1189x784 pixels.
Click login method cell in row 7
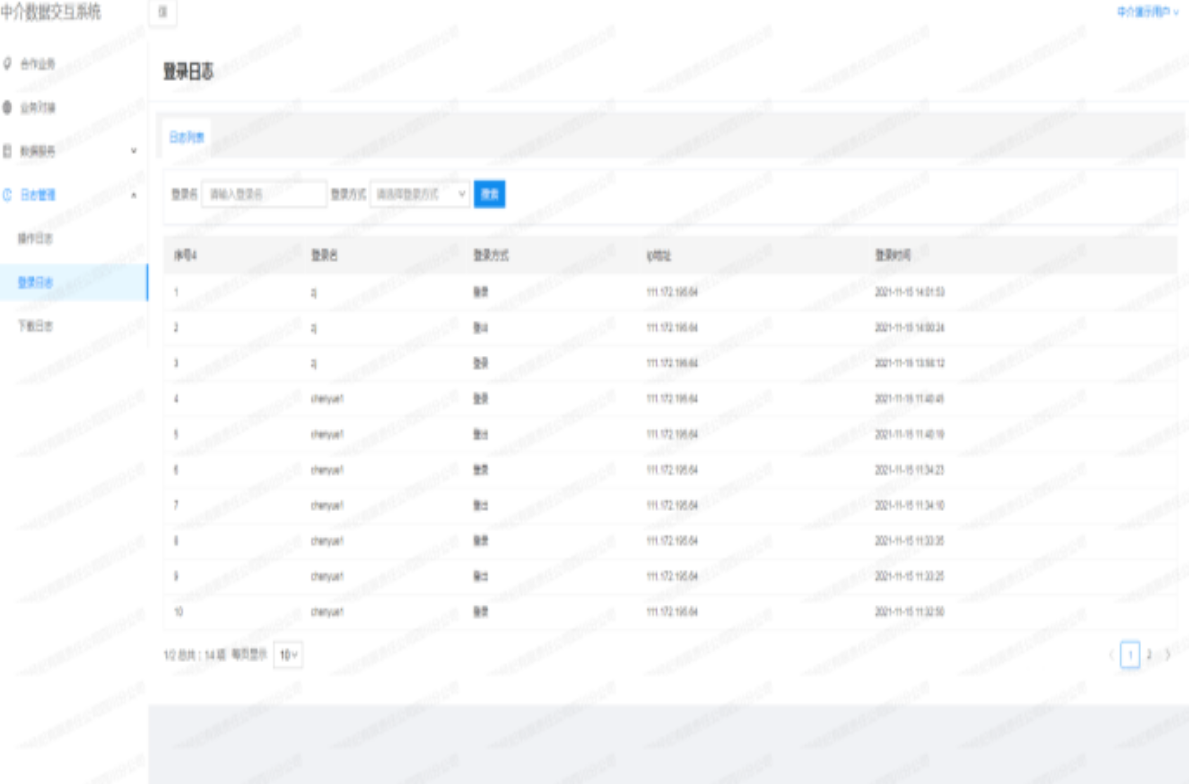pos(481,505)
